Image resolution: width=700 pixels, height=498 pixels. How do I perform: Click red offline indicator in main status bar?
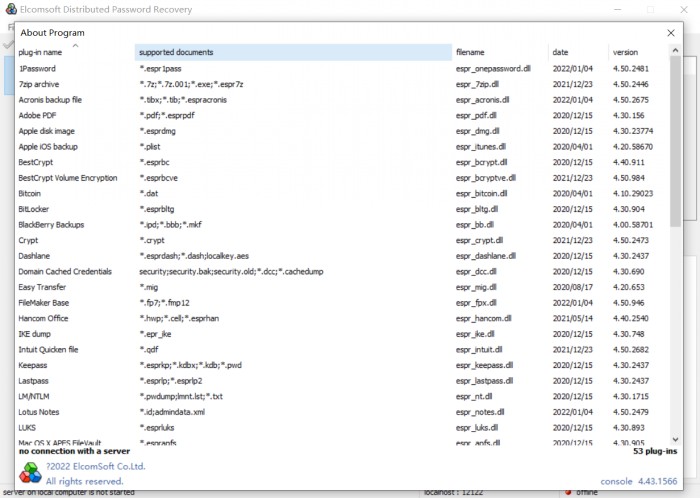568,493
